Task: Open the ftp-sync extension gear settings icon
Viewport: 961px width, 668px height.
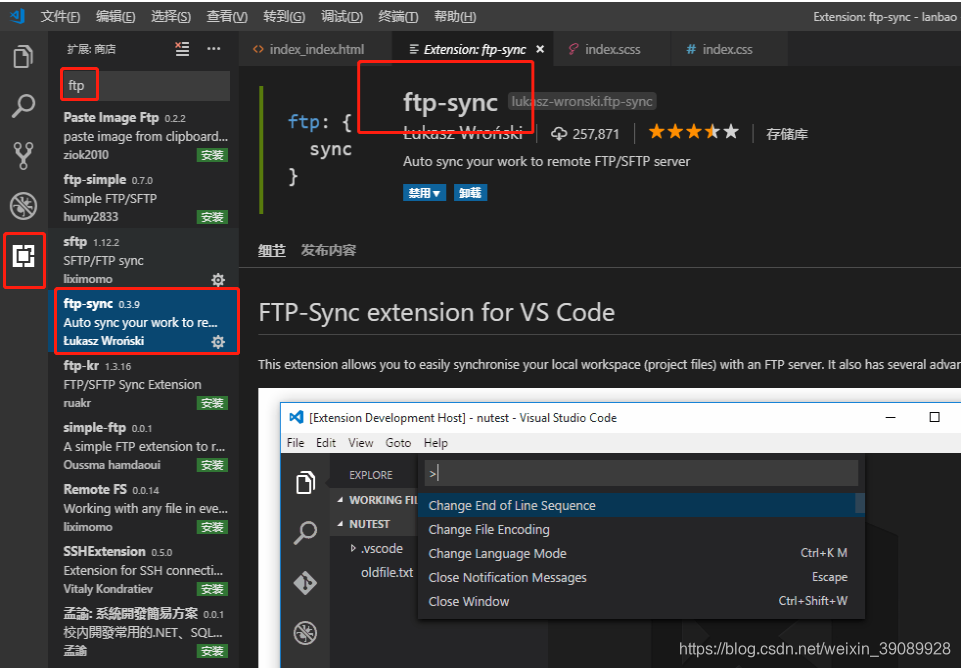Action: [x=218, y=341]
